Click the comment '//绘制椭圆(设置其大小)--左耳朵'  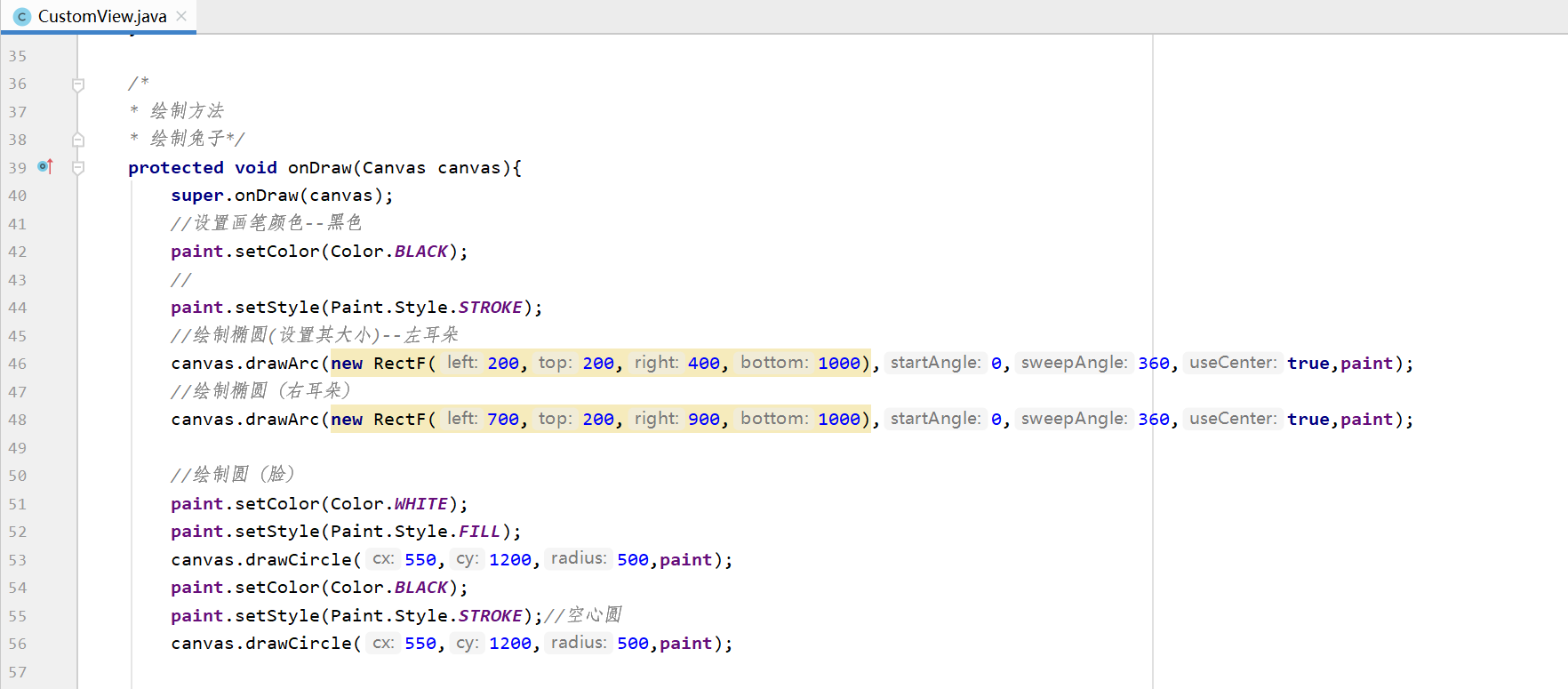315,335
